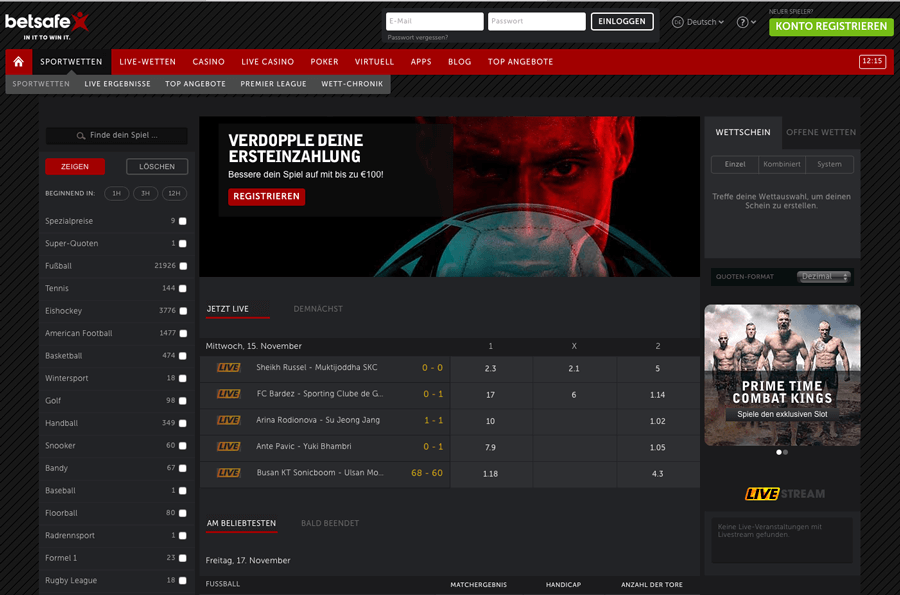Click the ZEIGEN filter button

tap(75, 166)
